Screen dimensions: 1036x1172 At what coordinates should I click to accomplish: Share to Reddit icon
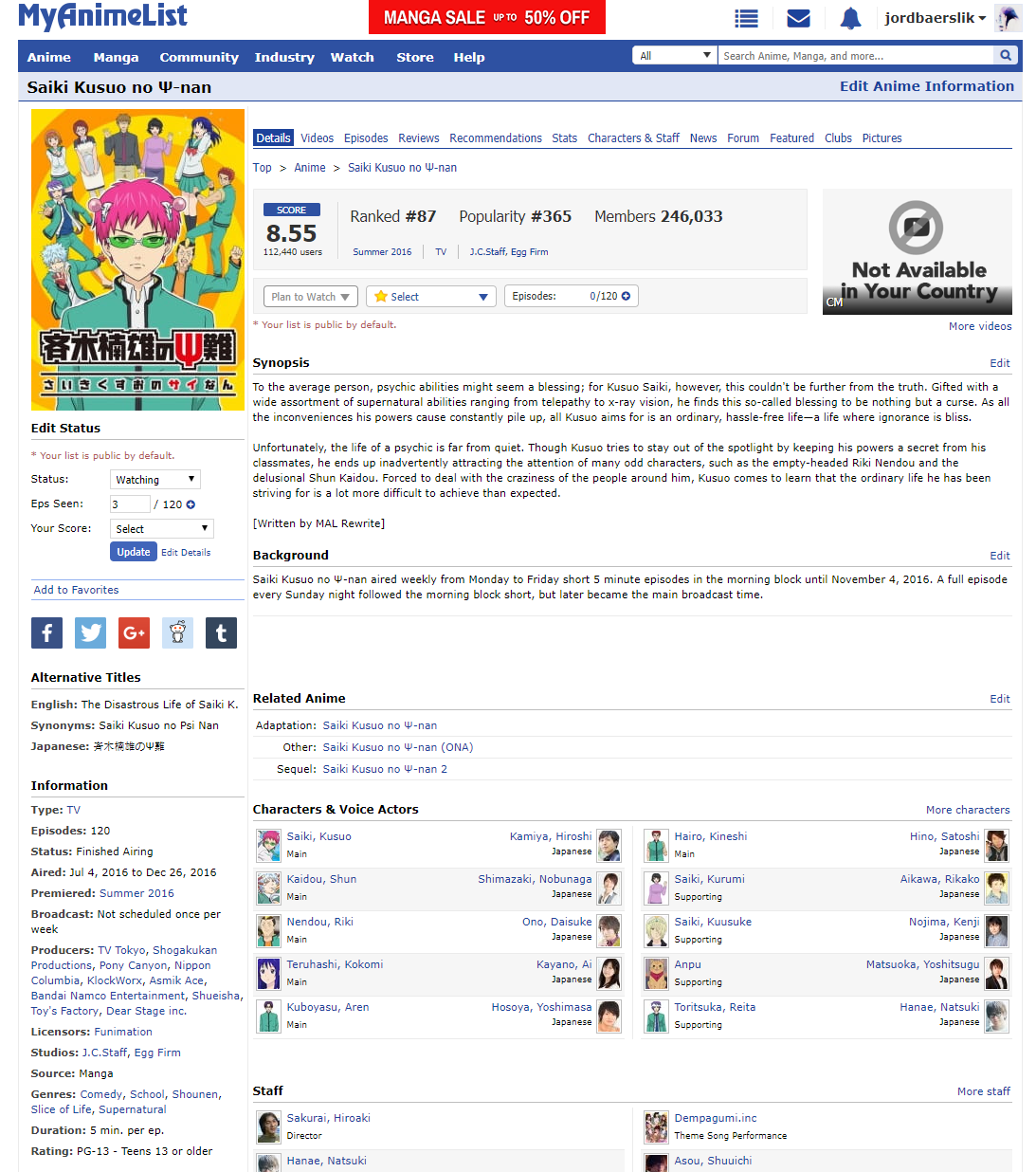(x=177, y=632)
